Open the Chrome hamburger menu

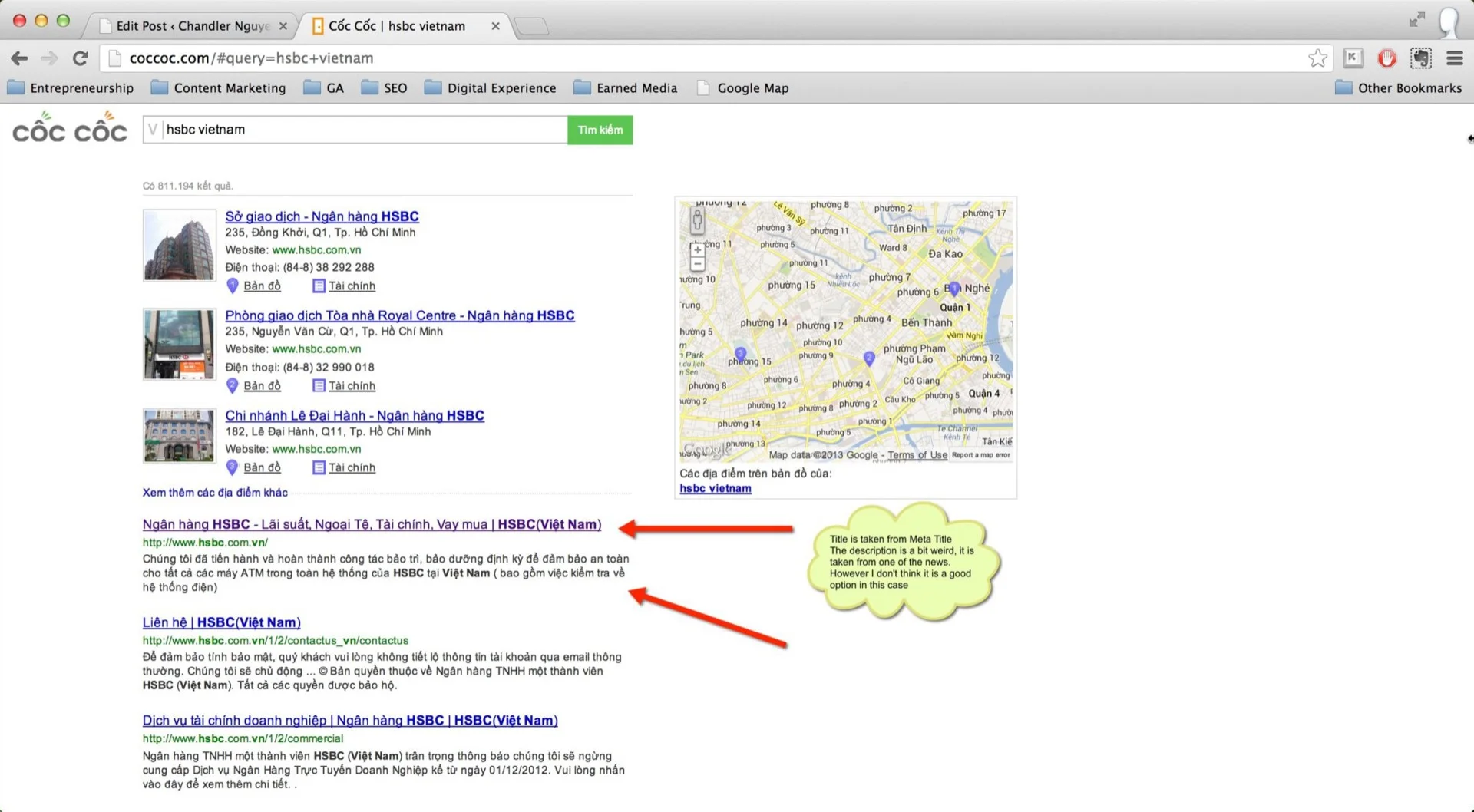coord(1454,58)
